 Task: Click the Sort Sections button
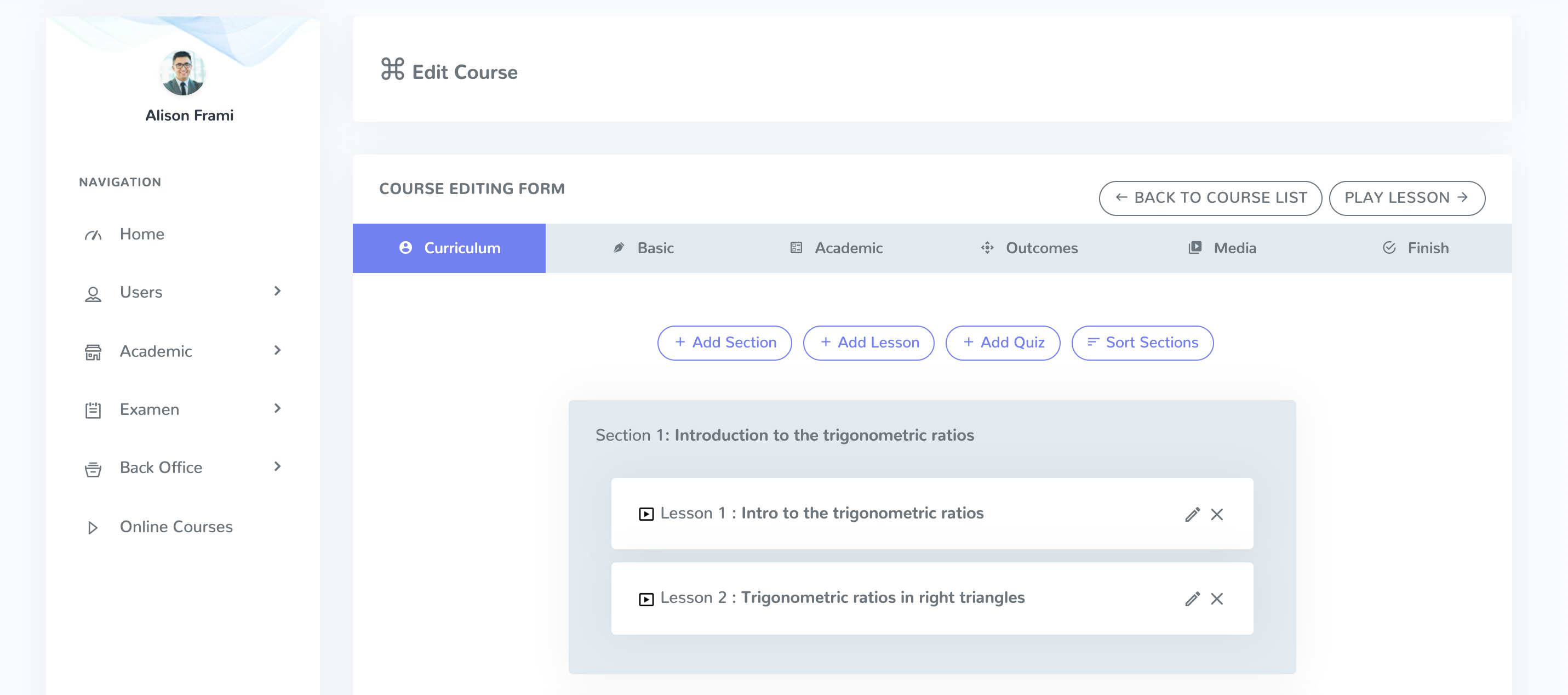click(1142, 343)
